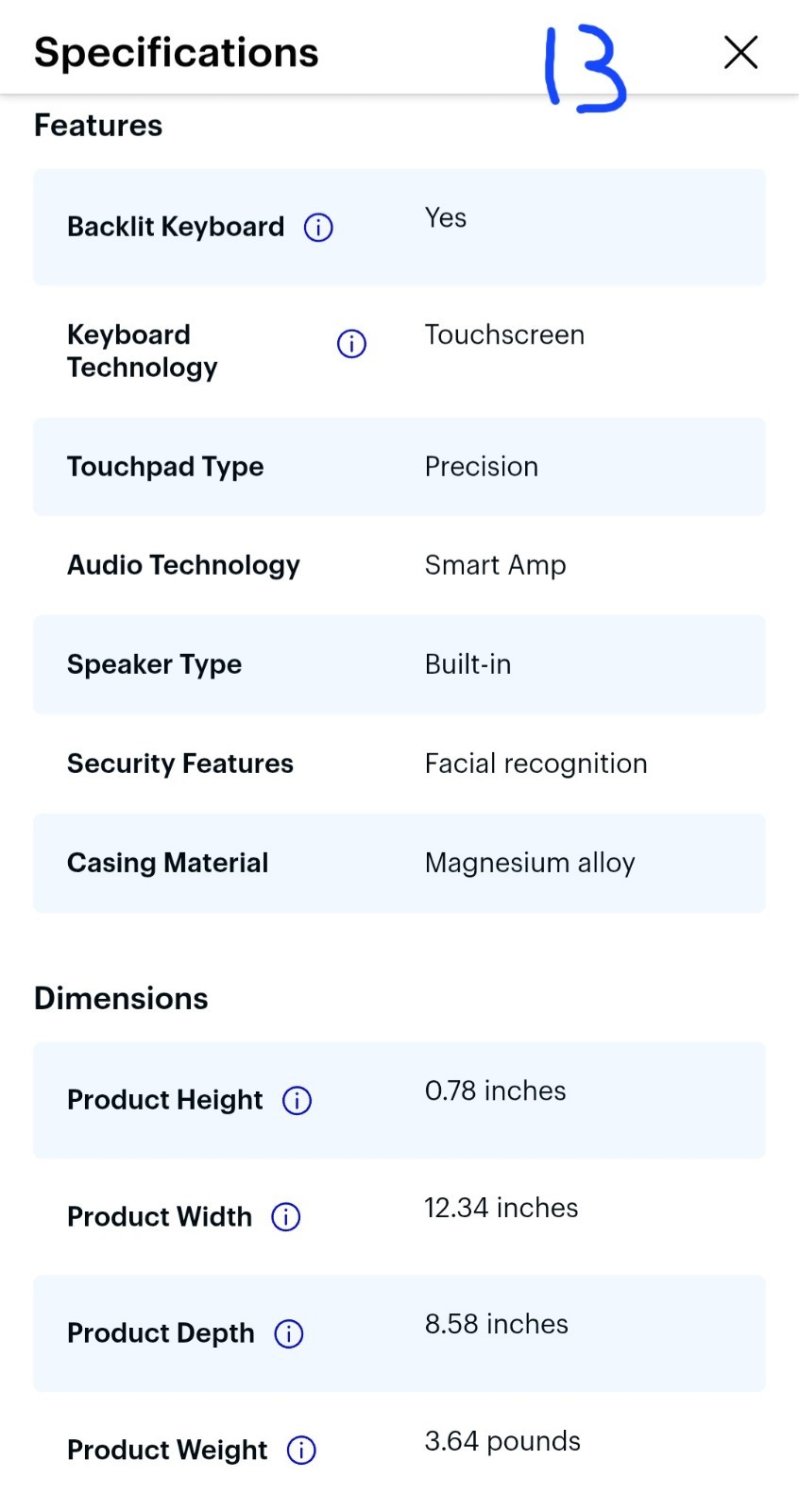Select the Specifications title text

(x=177, y=52)
